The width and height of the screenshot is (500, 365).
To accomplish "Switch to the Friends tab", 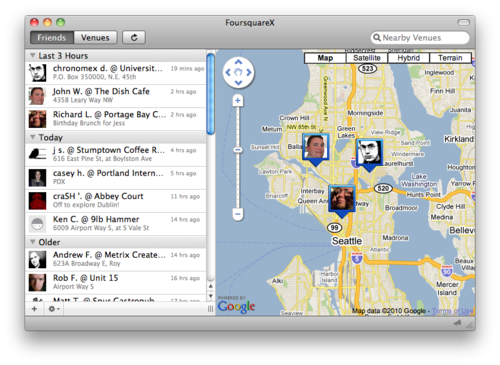I will pyautogui.click(x=52, y=37).
